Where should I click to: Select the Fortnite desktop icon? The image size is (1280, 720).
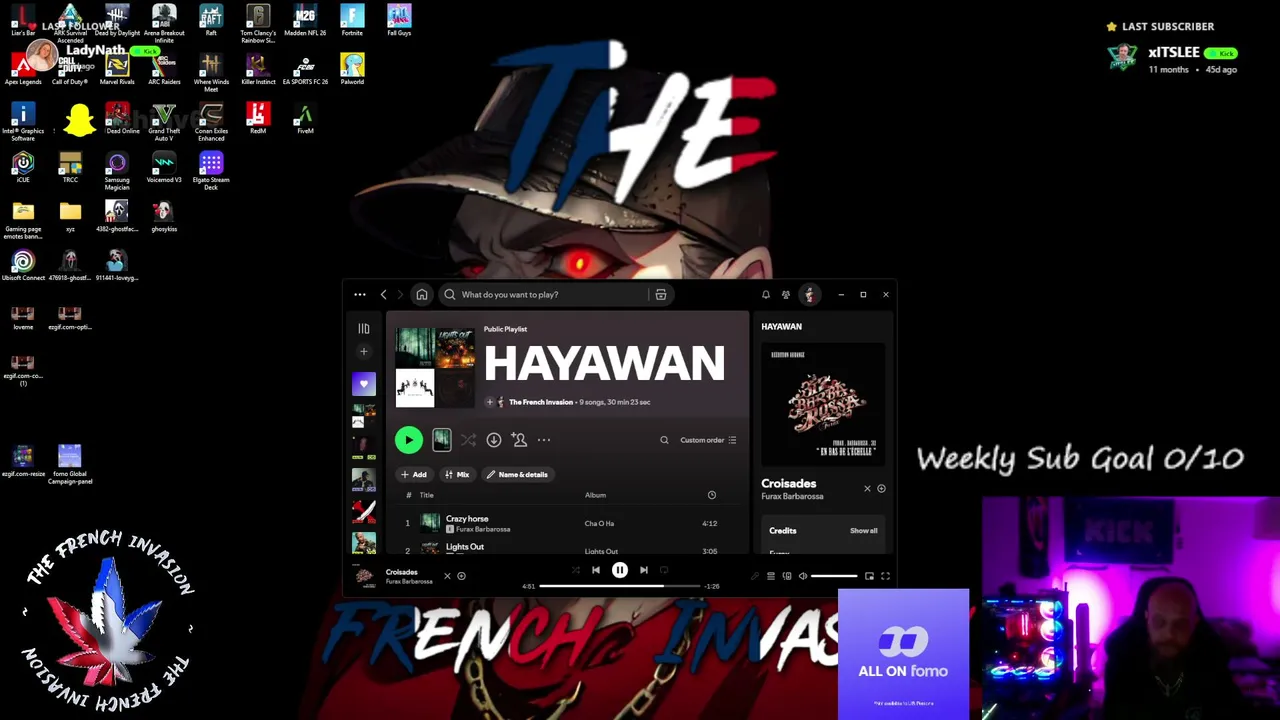point(352,20)
